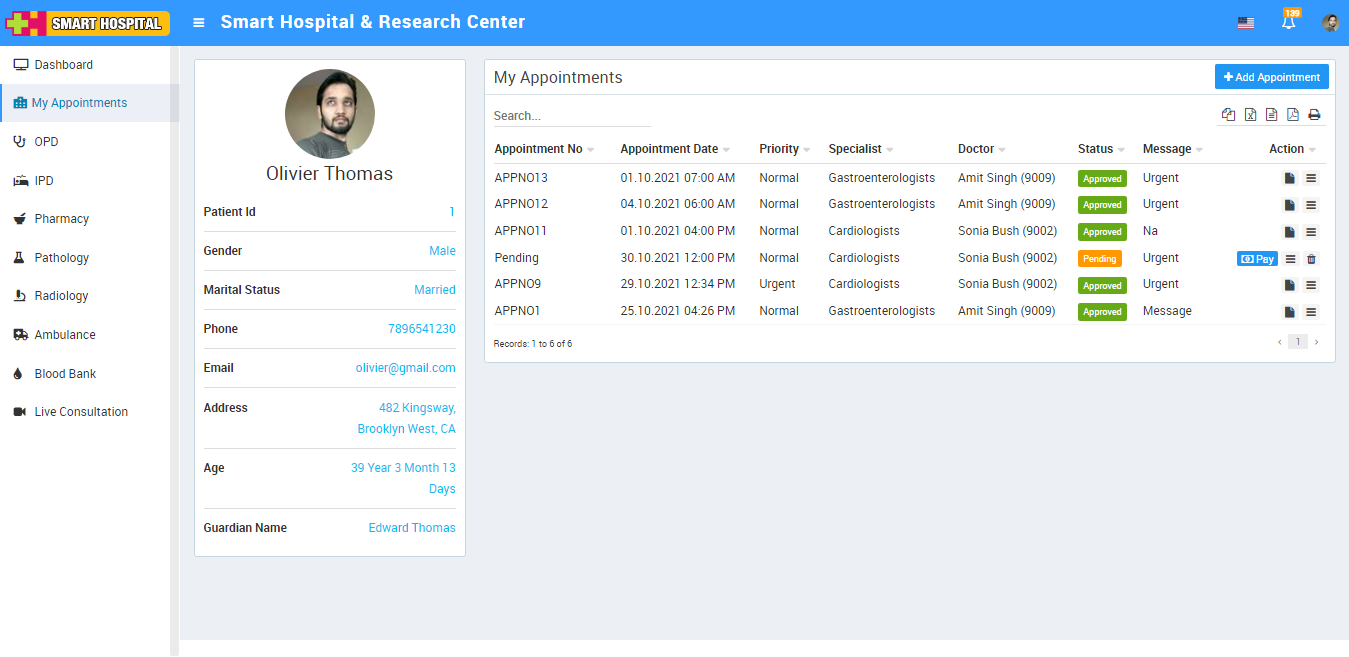Open notifications bell icon
The image size is (1349, 657).
(x=1288, y=23)
